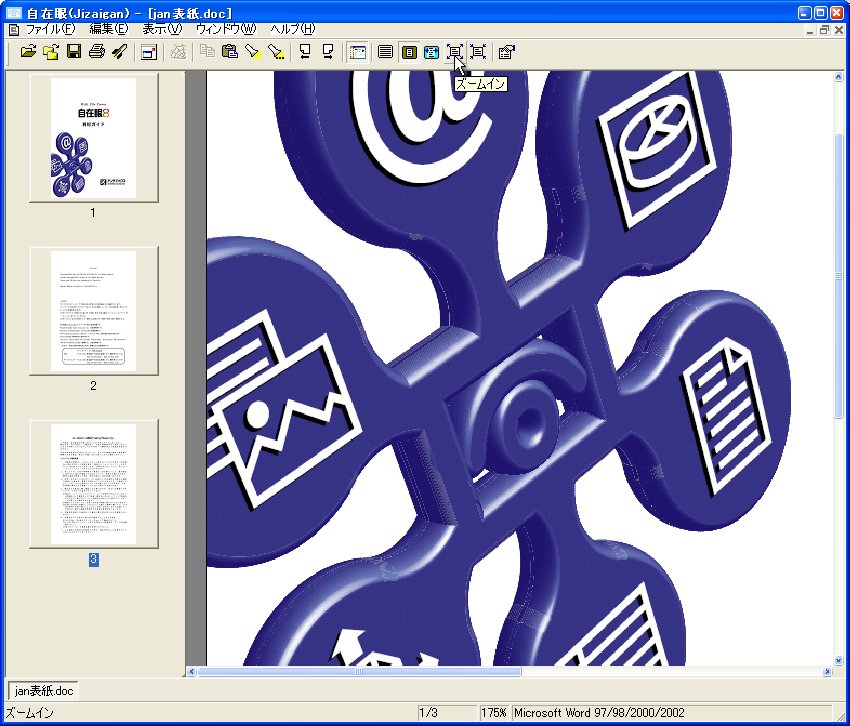The height and width of the screenshot is (726, 850).
Task: Click the second folder icon with stacked folders
Action: [51, 52]
